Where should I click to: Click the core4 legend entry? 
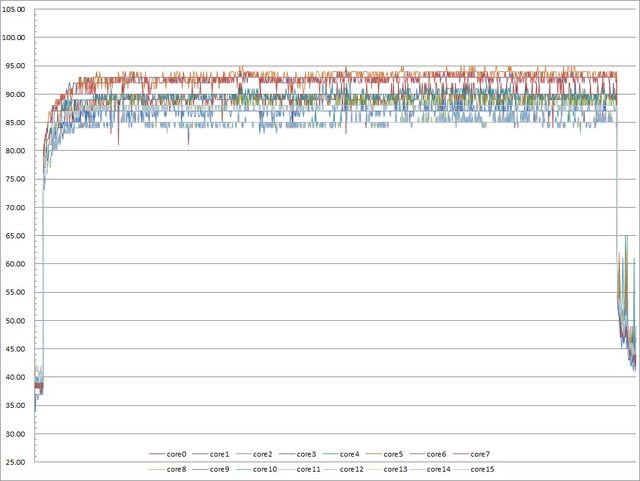tap(351, 455)
